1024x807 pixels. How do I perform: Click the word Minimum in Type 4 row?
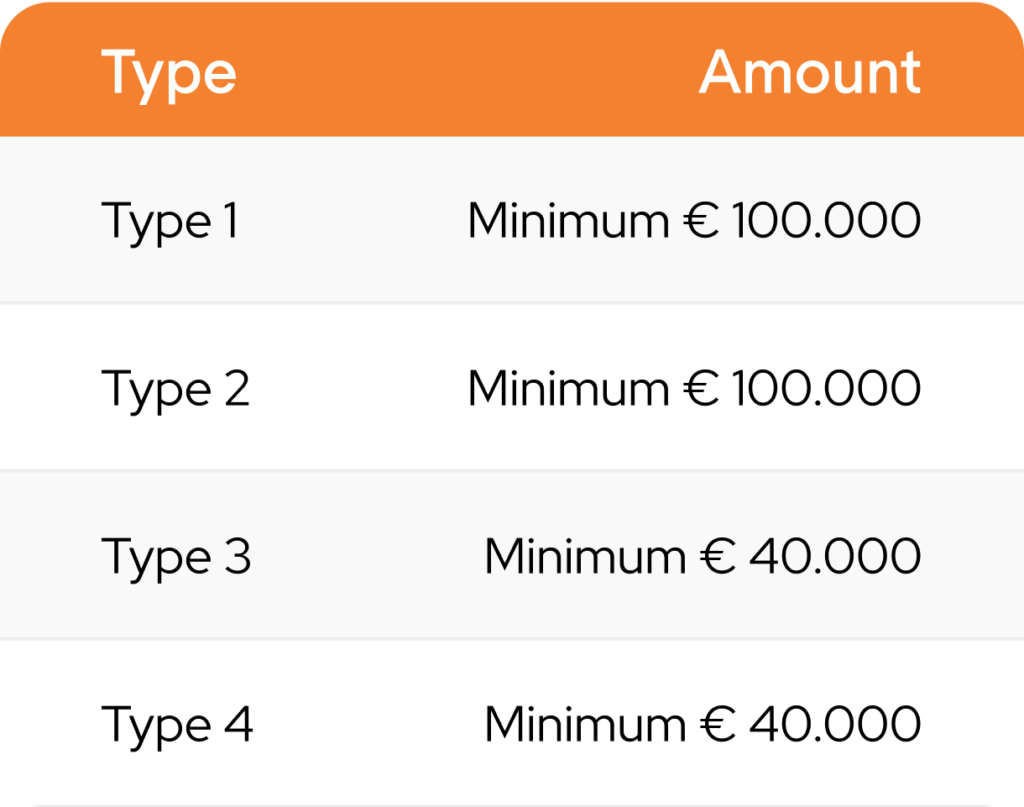pos(585,725)
